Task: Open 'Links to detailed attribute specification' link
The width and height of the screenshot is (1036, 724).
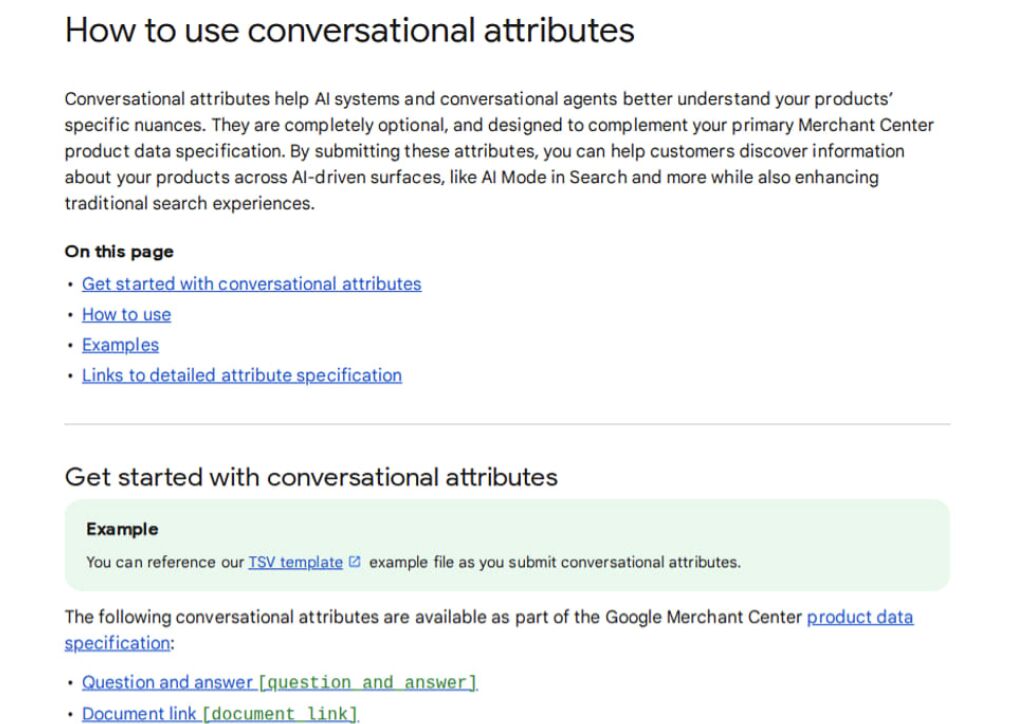Action: click(x=242, y=375)
